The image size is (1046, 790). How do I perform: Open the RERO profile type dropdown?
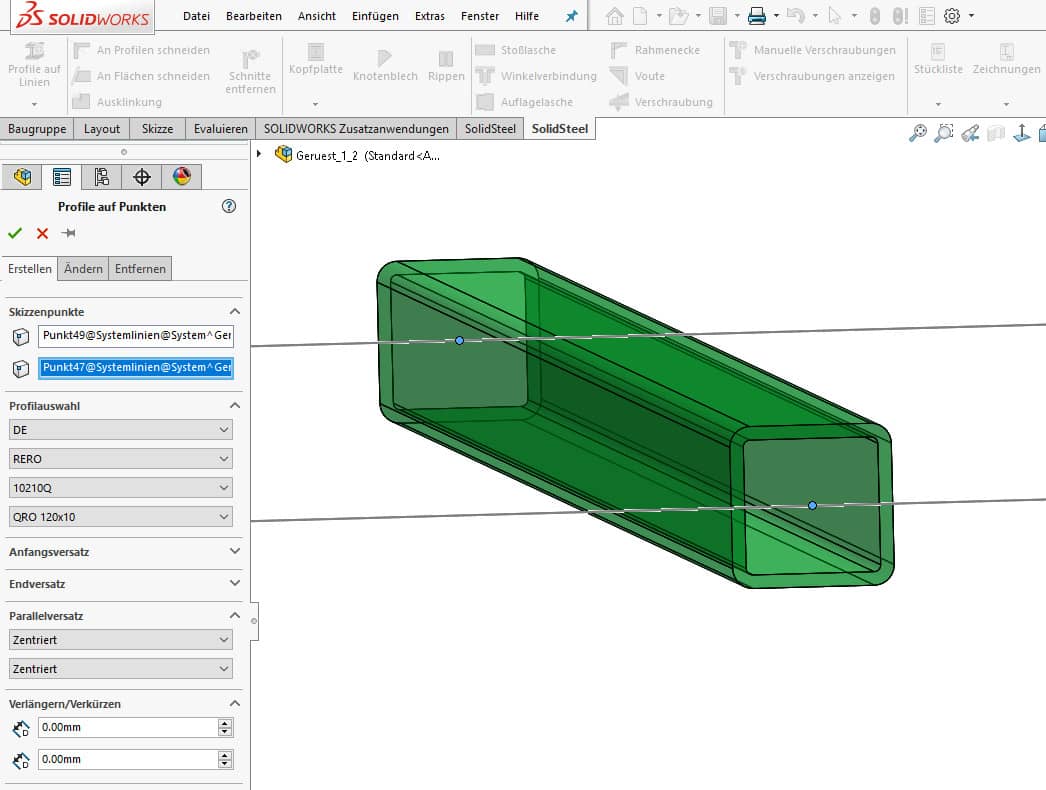(120, 459)
